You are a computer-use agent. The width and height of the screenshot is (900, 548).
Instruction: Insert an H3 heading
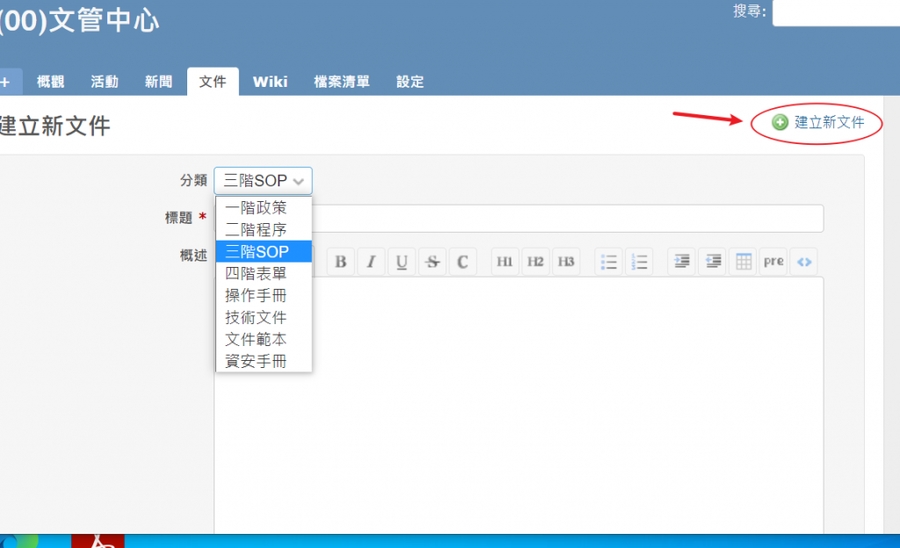566,262
